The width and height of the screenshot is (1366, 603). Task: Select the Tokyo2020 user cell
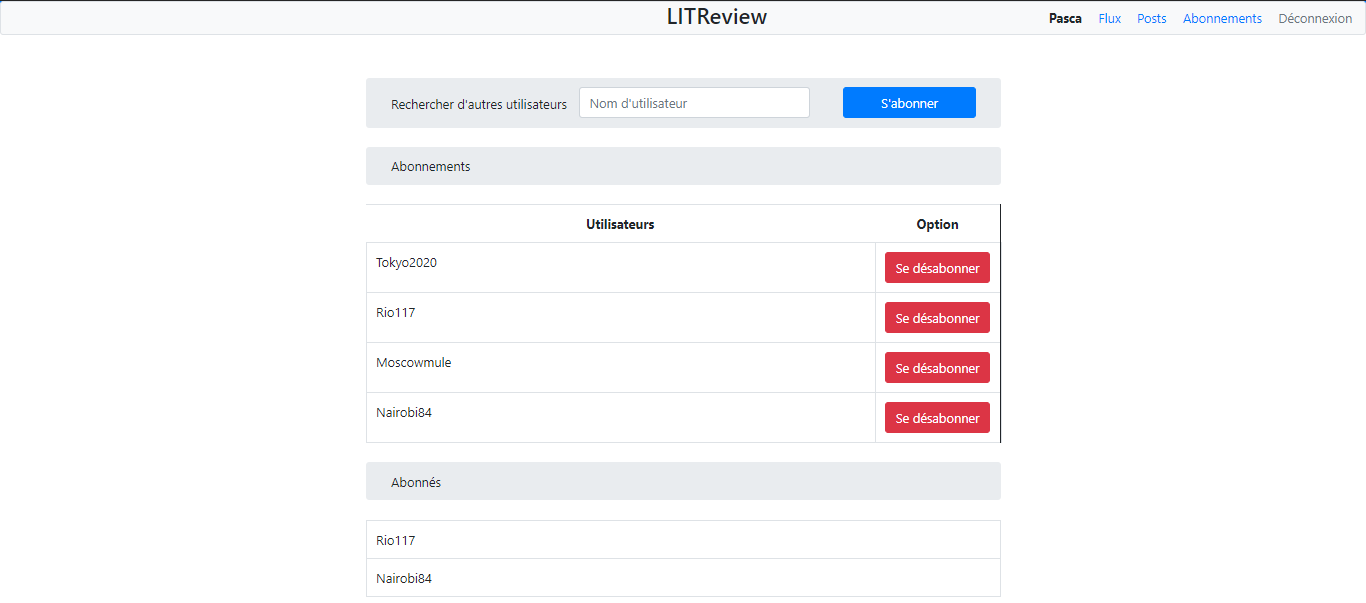(620, 268)
